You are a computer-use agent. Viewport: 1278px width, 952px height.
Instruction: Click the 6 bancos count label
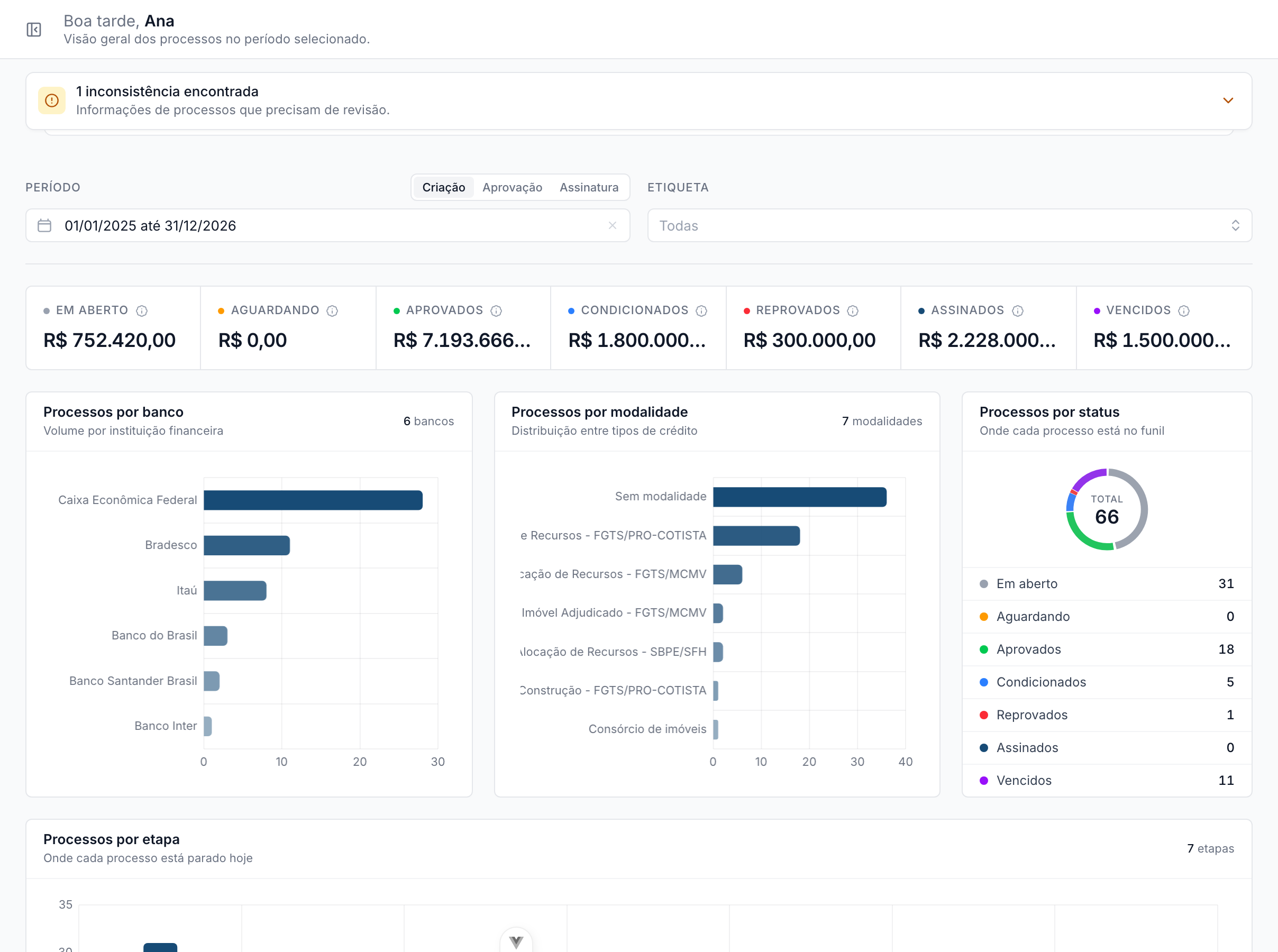[428, 421]
